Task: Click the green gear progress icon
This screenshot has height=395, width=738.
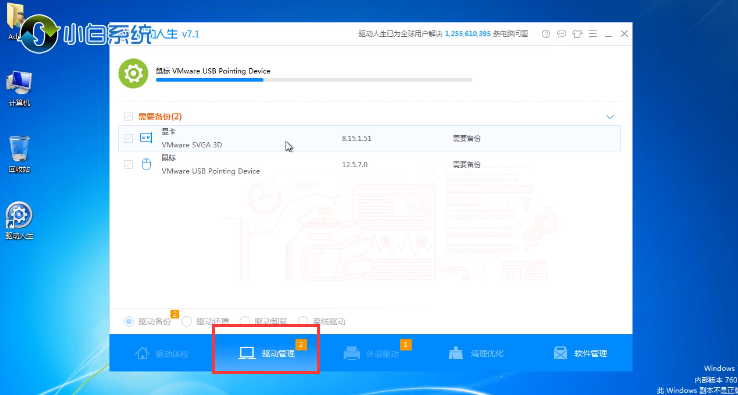Action: pos(134,73)
